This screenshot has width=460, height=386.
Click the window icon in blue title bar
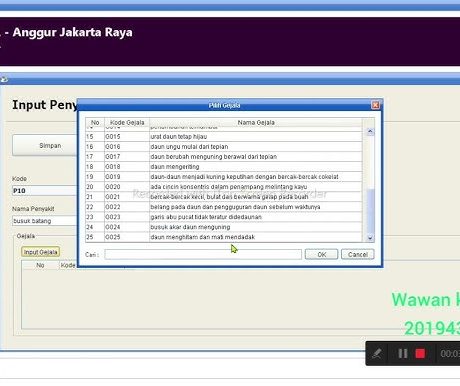coord(4,79)
